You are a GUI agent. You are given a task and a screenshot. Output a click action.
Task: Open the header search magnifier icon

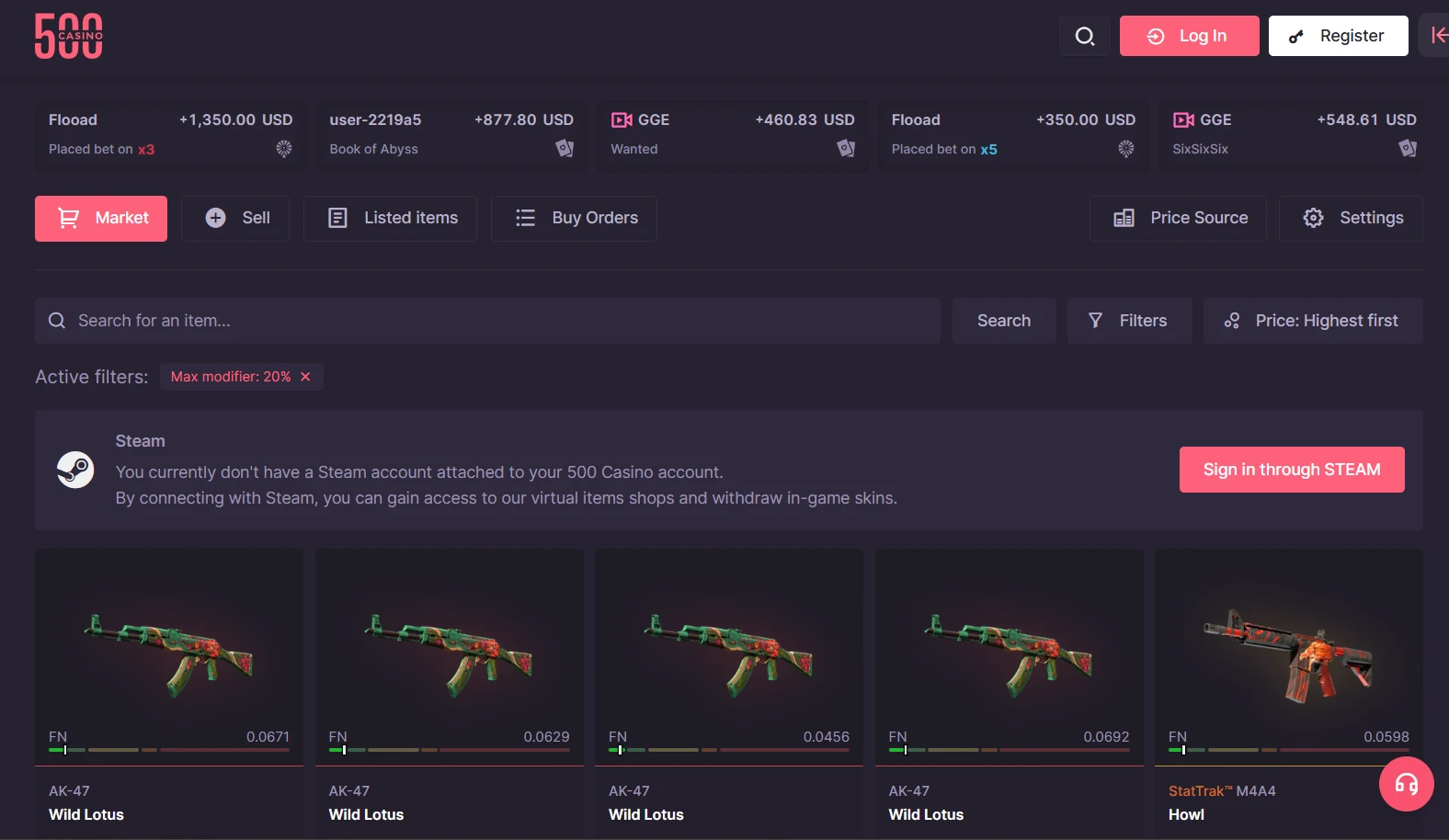pyautogui.click(x=1085, y=36)
